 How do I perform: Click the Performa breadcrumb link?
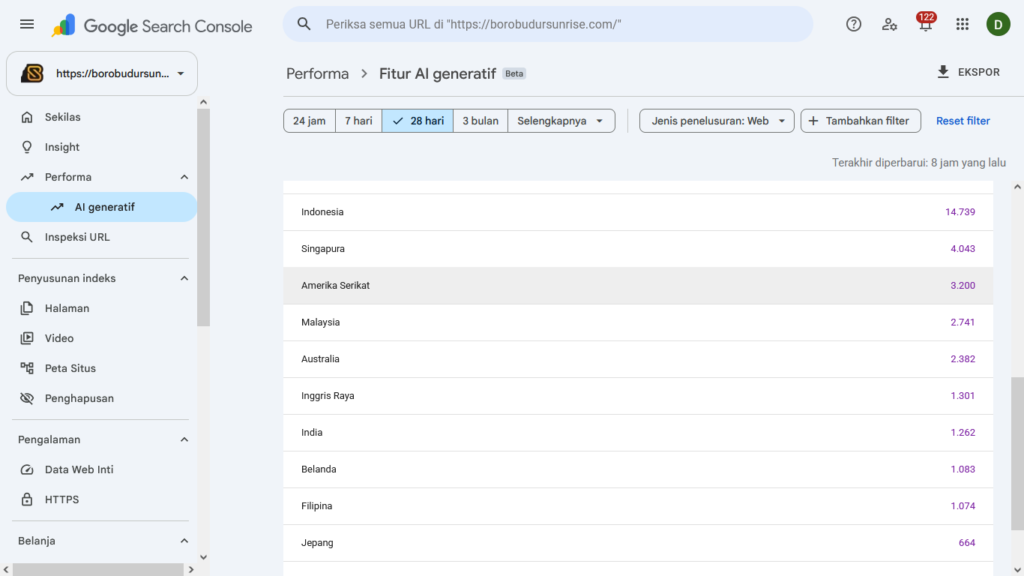(317, 74)
